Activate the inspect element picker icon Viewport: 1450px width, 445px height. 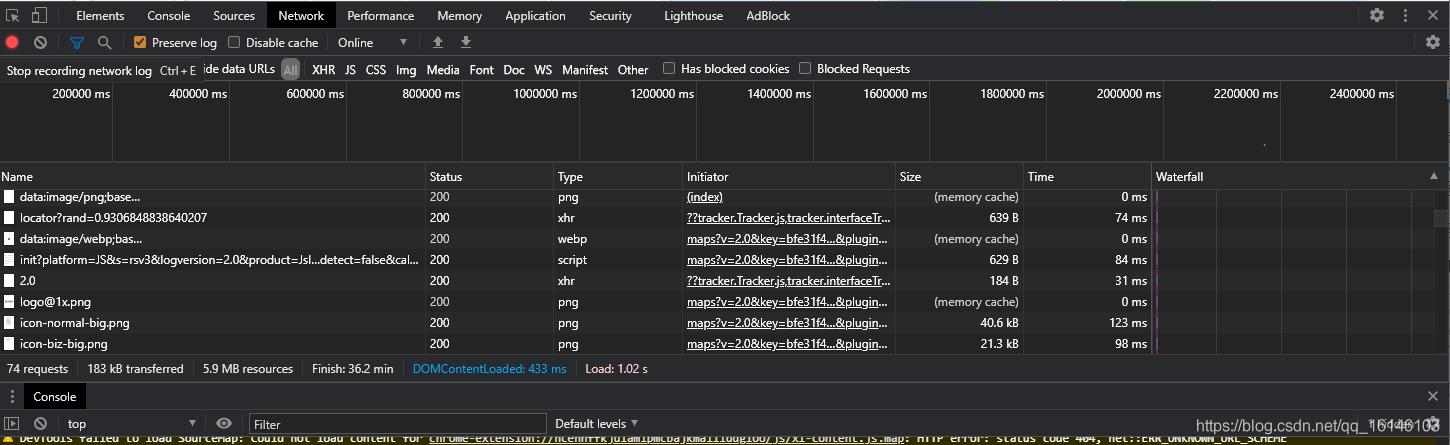tap(13, 15)
